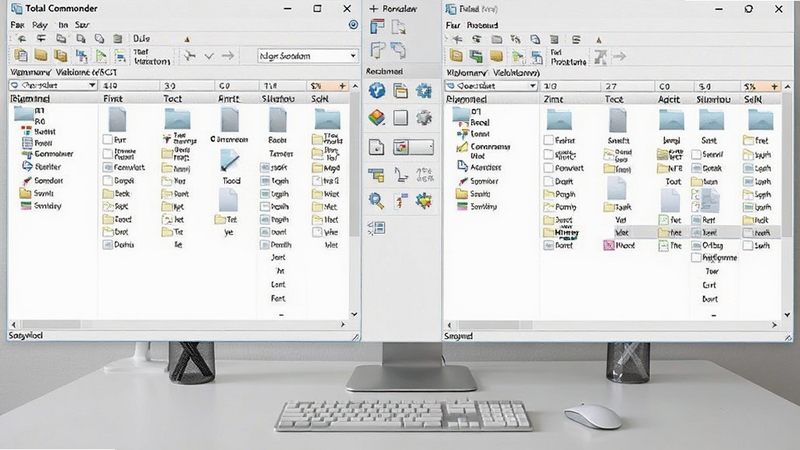
Task: Click the indent list icon at bottom of center panel
Action: click(377, 228)
